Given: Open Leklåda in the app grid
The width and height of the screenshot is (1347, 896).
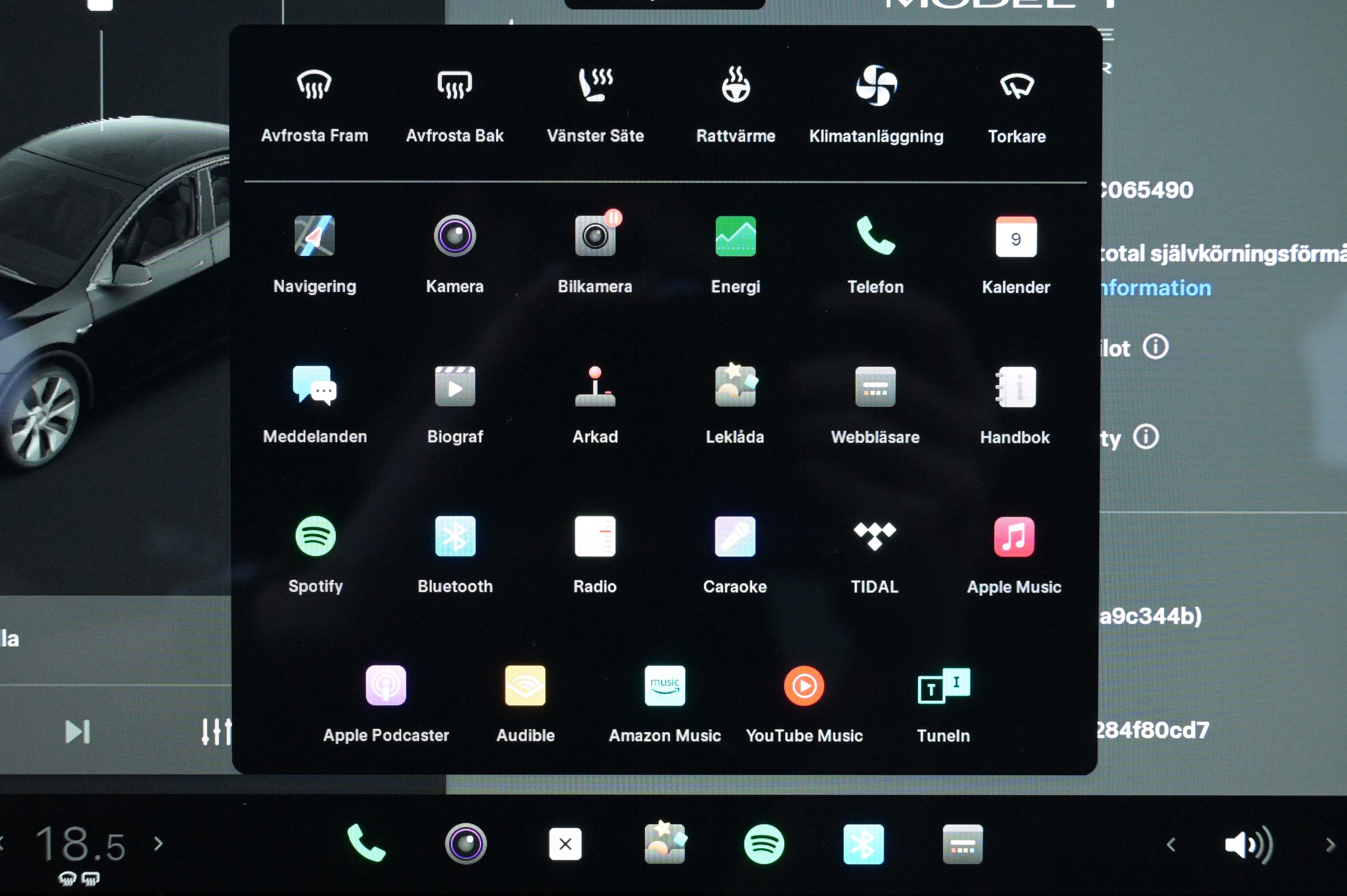Looking at the screenshot, I should pos(735,405).
